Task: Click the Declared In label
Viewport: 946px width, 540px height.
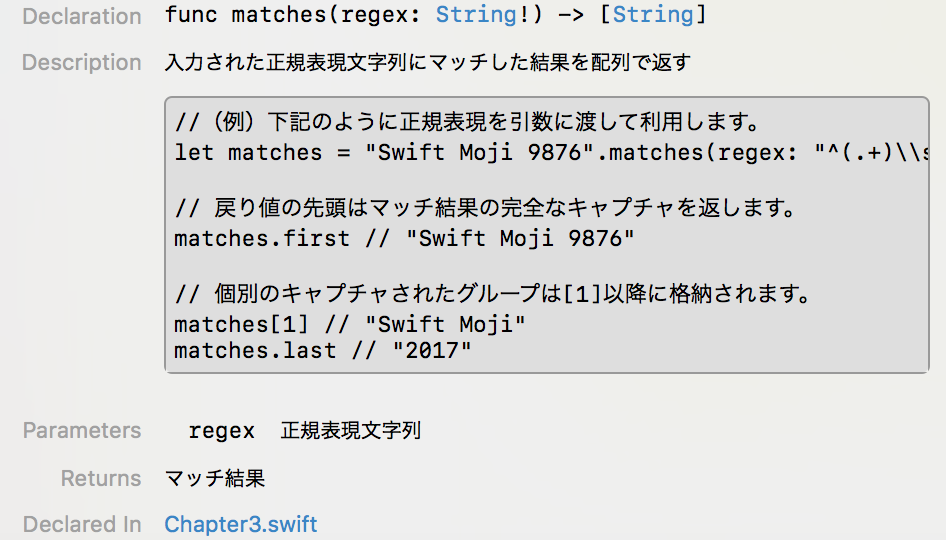Action: [x=81, y=524]
